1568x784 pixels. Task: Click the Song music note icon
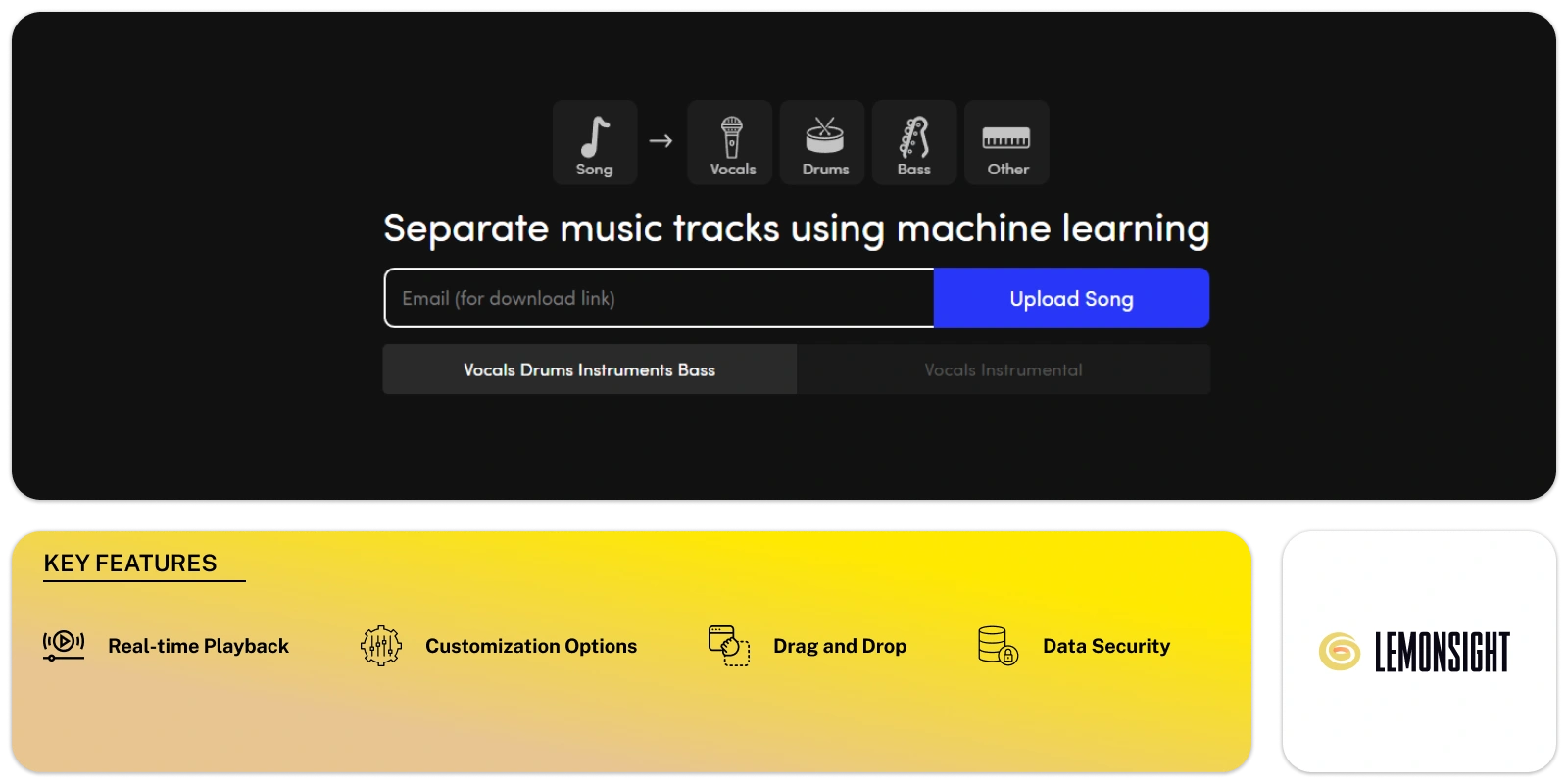(594, 137)
